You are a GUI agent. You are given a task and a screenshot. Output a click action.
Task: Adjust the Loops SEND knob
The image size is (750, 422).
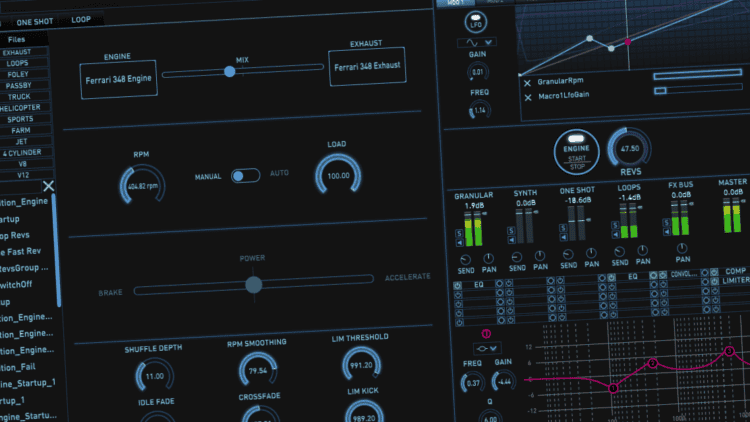(619, 252)
